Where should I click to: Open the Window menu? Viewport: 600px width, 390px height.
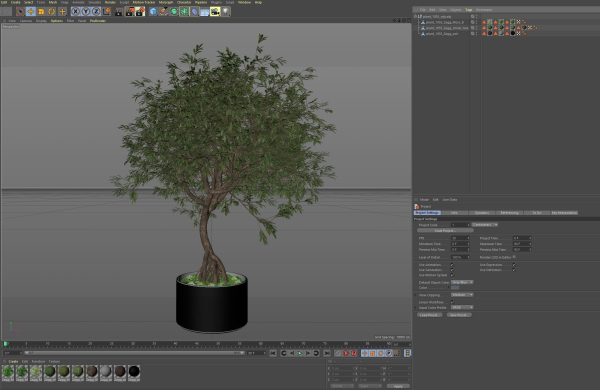click(x=245, y=2)
